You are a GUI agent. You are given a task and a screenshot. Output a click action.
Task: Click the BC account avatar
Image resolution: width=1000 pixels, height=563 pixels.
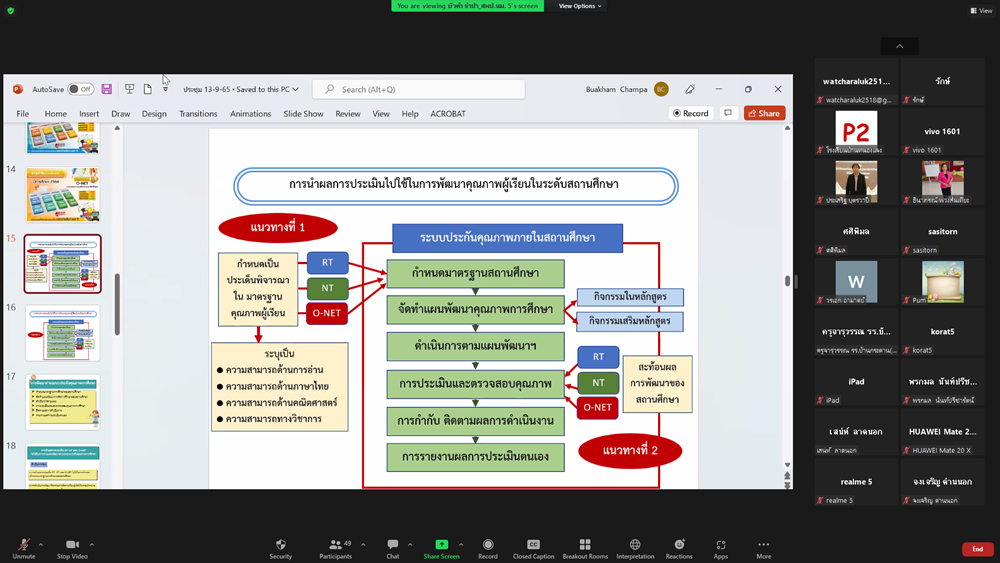pyautogui.click(x=661, y=89)
